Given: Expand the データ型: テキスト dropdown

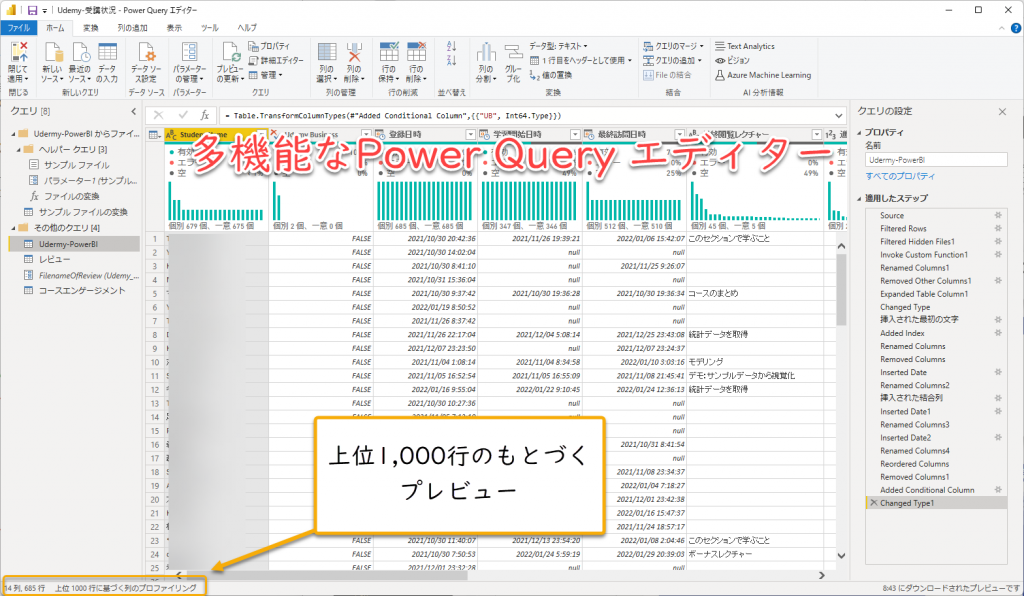Looking at the screenshot, I should [558, 46].
